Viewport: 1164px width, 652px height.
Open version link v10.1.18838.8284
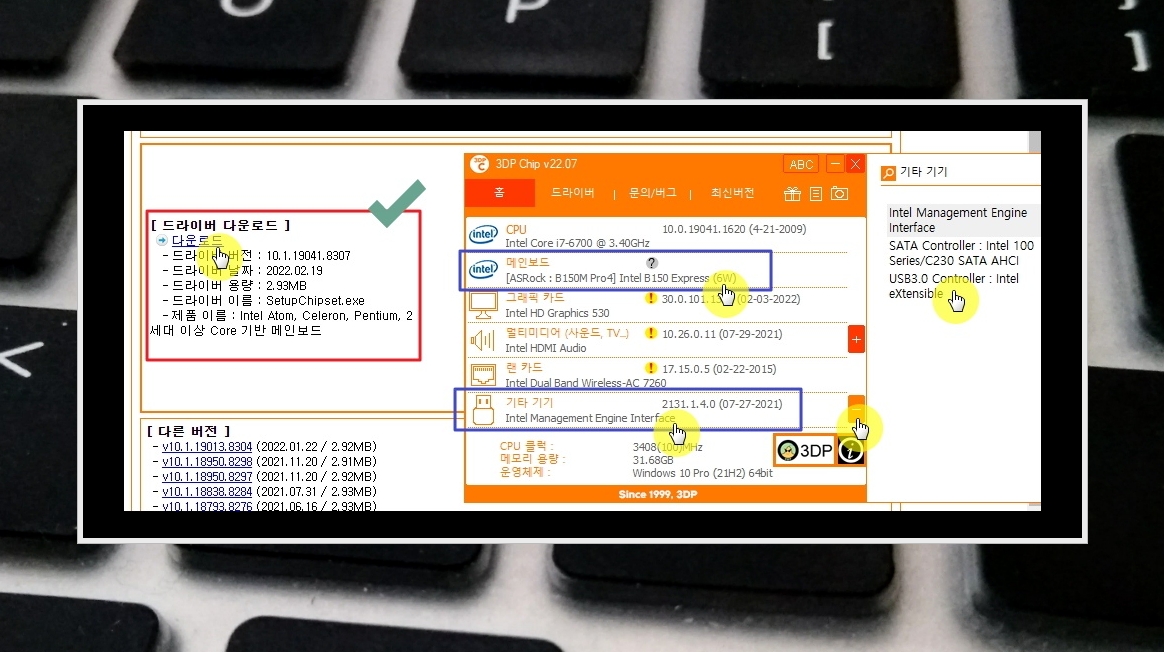click(207, 491)
